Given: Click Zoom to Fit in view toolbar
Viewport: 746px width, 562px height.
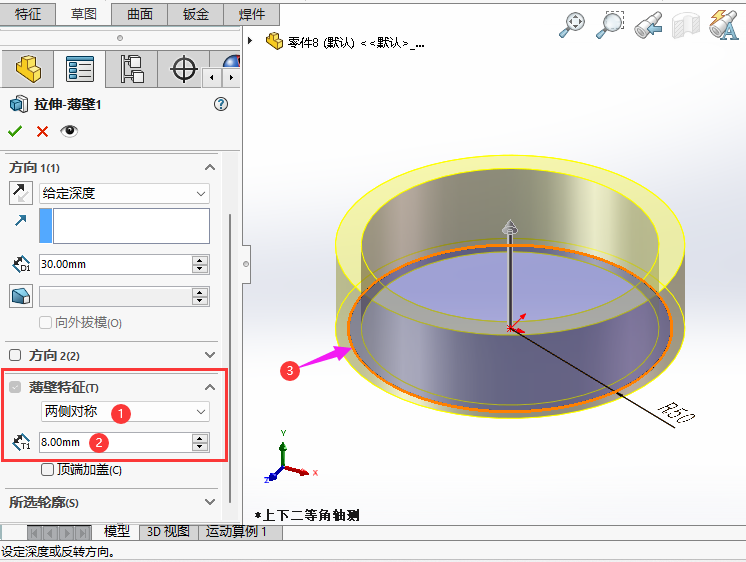Looking at the screenshot, I should click(572, 24).
